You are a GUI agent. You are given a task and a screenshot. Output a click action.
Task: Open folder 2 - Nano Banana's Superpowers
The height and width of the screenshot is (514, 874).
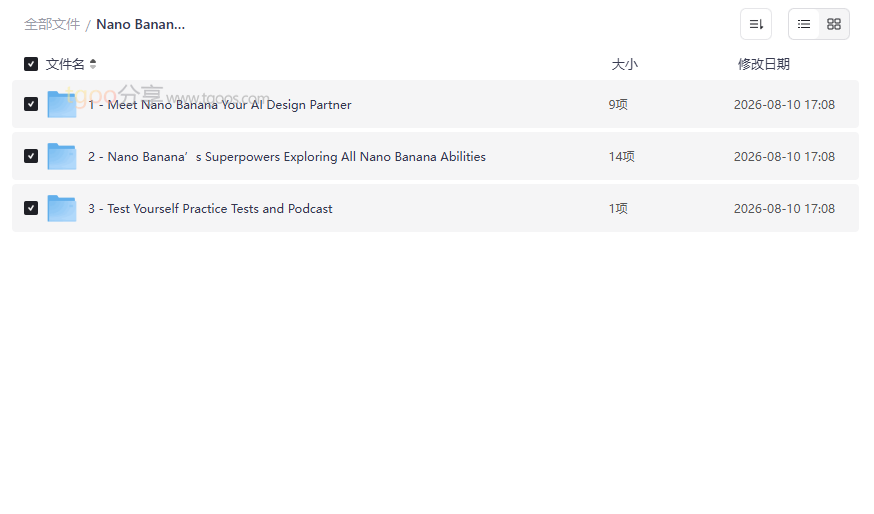(287, 157)
